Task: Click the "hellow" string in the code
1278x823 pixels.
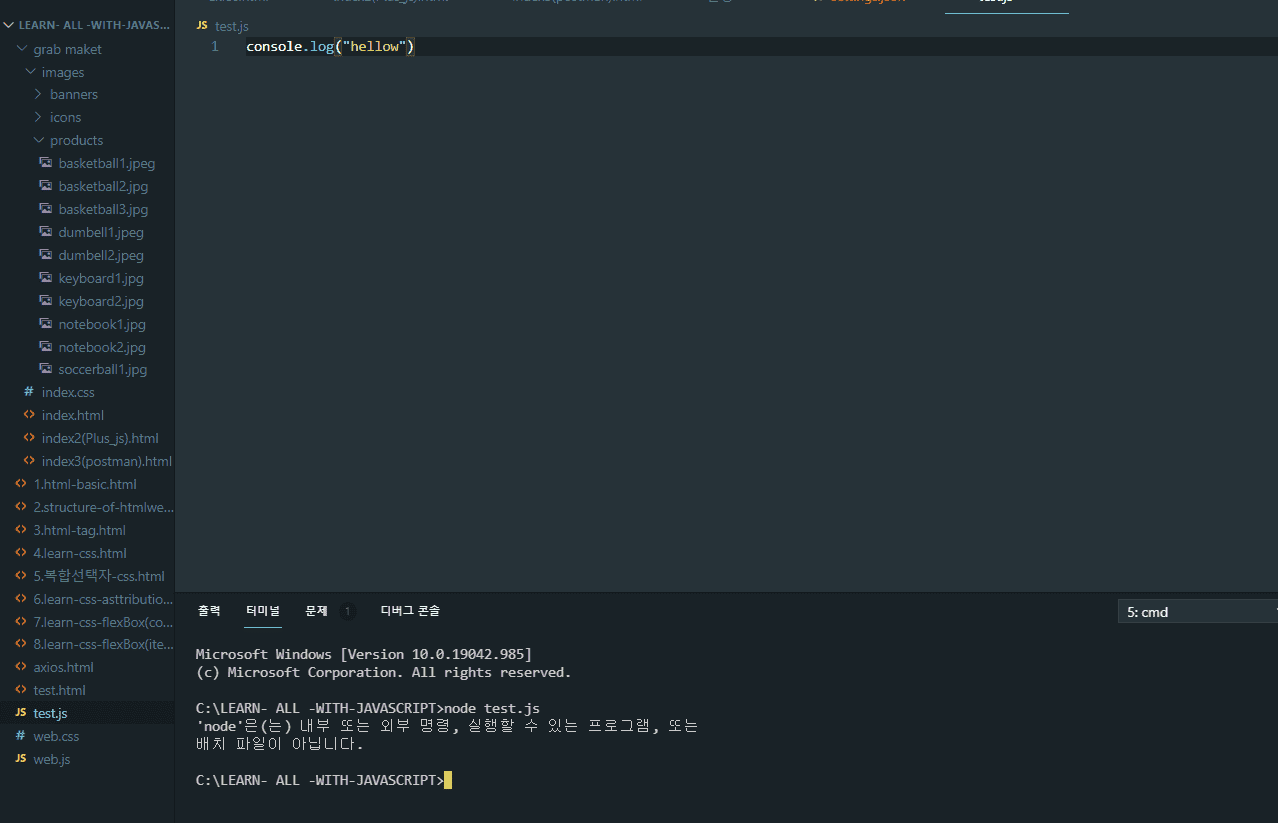Action: click(374, 47)
